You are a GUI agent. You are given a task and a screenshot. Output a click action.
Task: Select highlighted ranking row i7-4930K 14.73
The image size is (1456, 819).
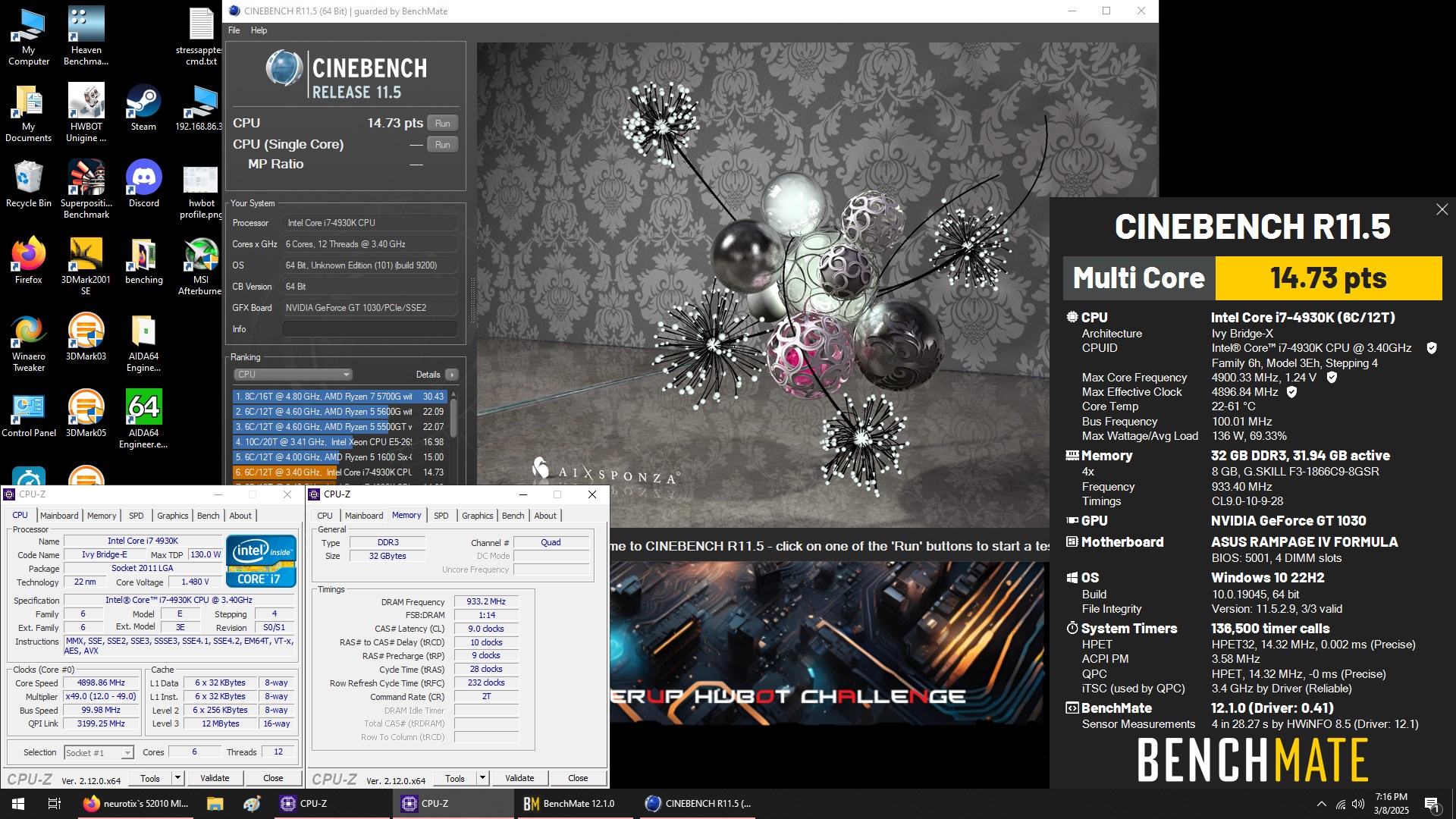coord(339,472)
